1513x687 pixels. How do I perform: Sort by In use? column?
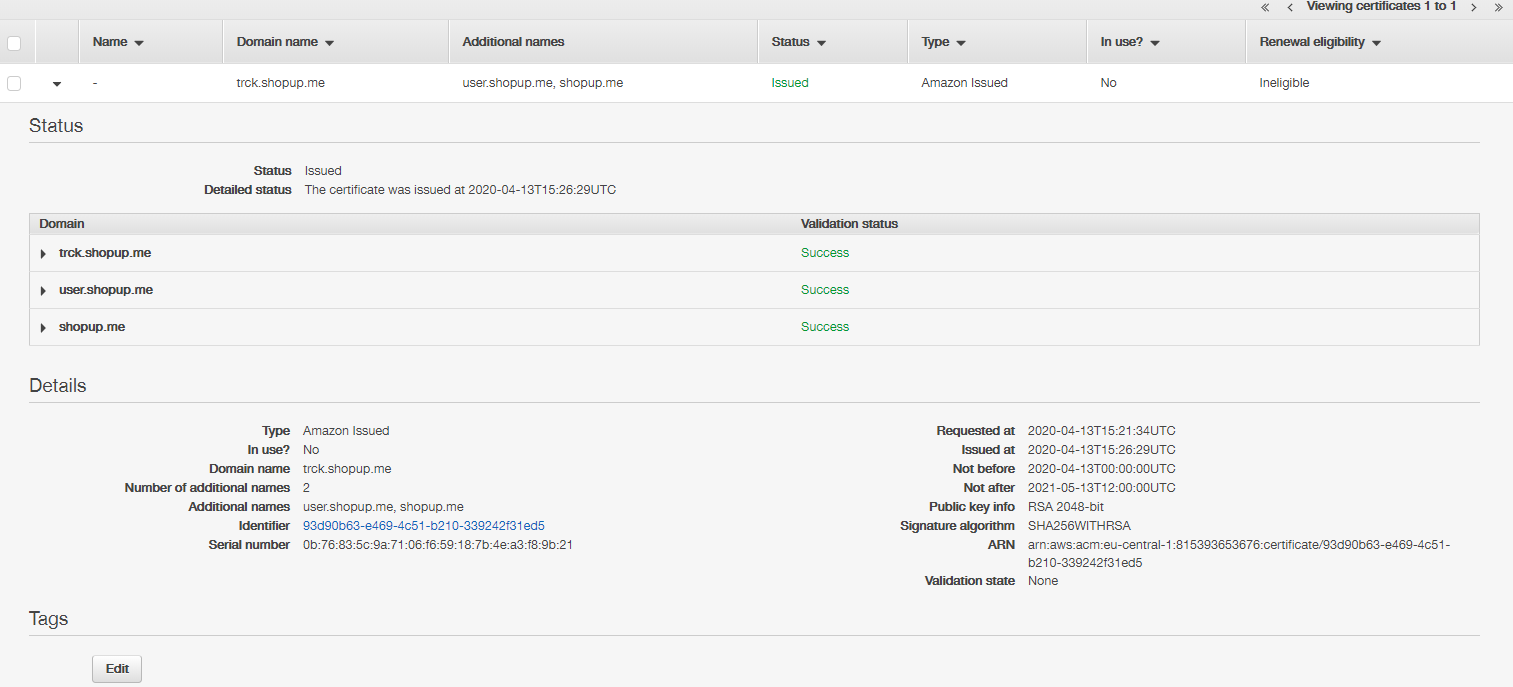point(1129,42)
